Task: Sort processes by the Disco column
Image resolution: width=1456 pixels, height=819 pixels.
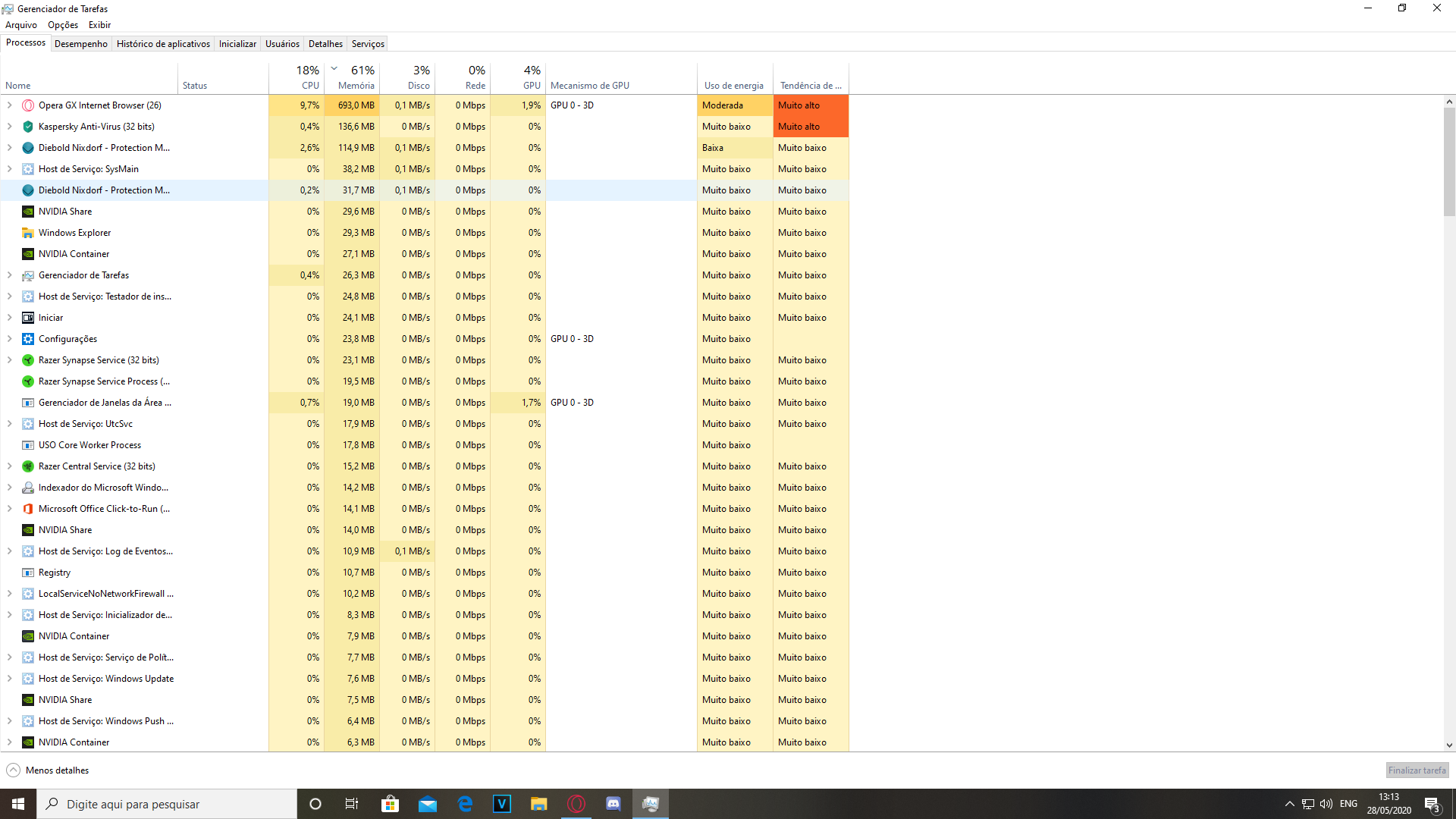Action: [407, 77]
